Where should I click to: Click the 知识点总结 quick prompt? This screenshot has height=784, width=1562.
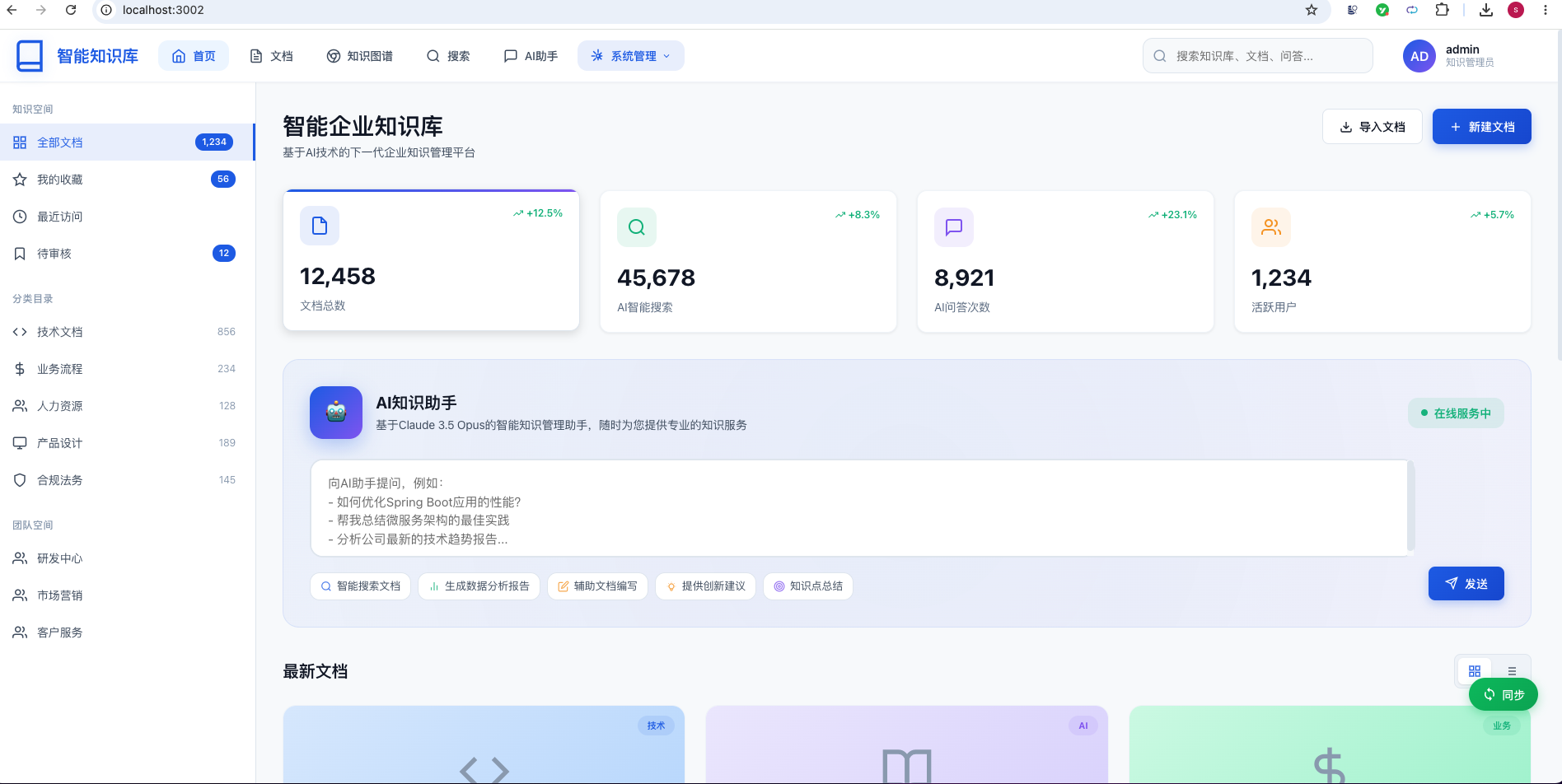(807, 586)
